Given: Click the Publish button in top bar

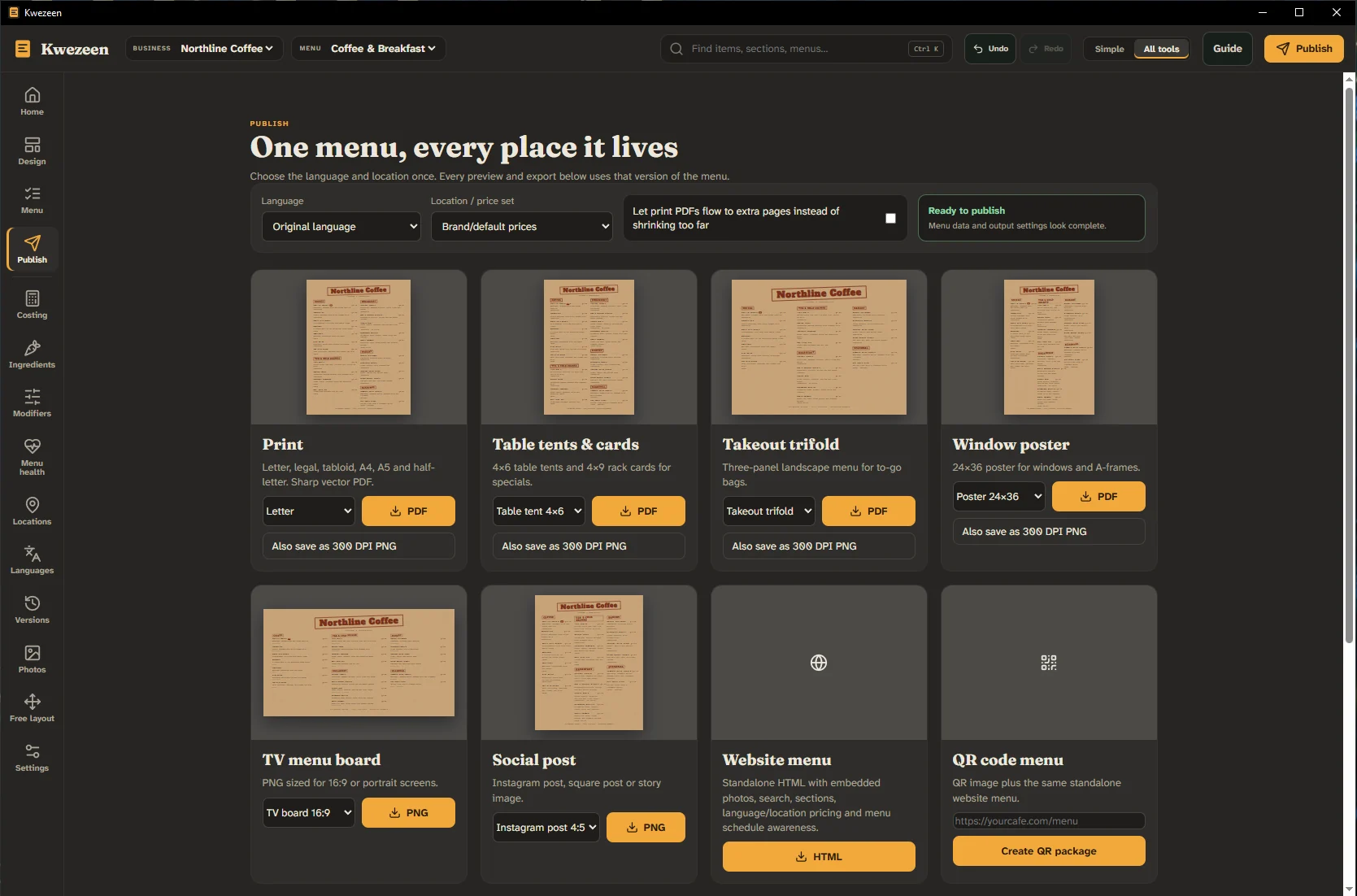Looking at the screenshot, I should (1303, 49).
